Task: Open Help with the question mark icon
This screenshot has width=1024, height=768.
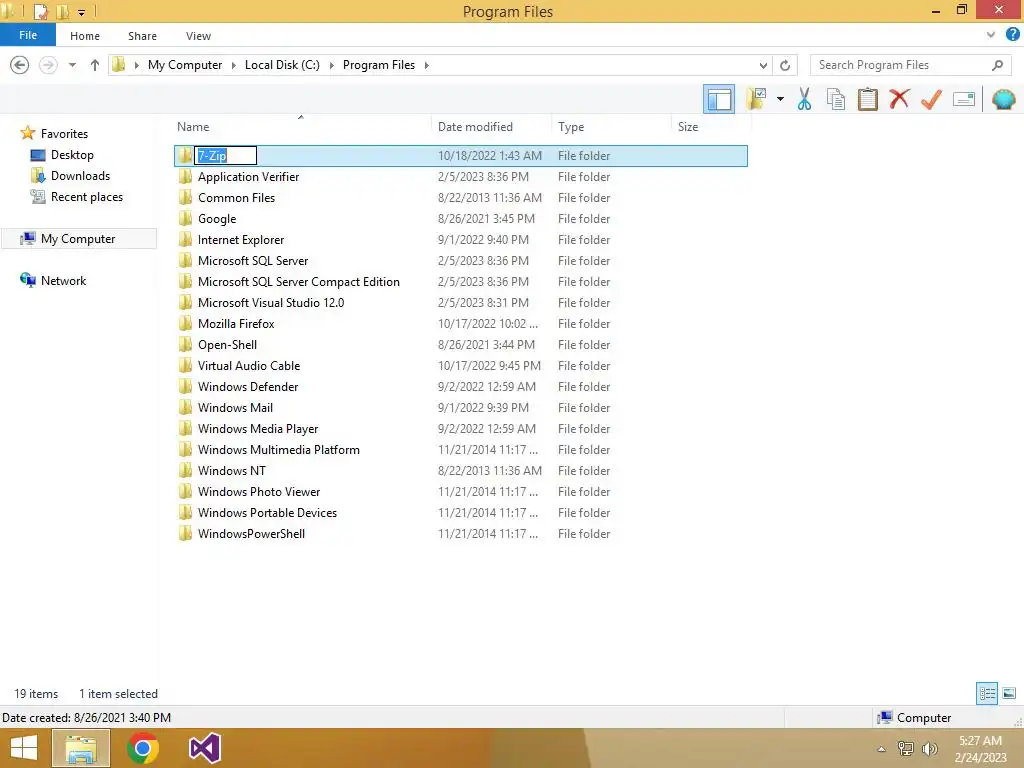Action: coord(1012,35)
